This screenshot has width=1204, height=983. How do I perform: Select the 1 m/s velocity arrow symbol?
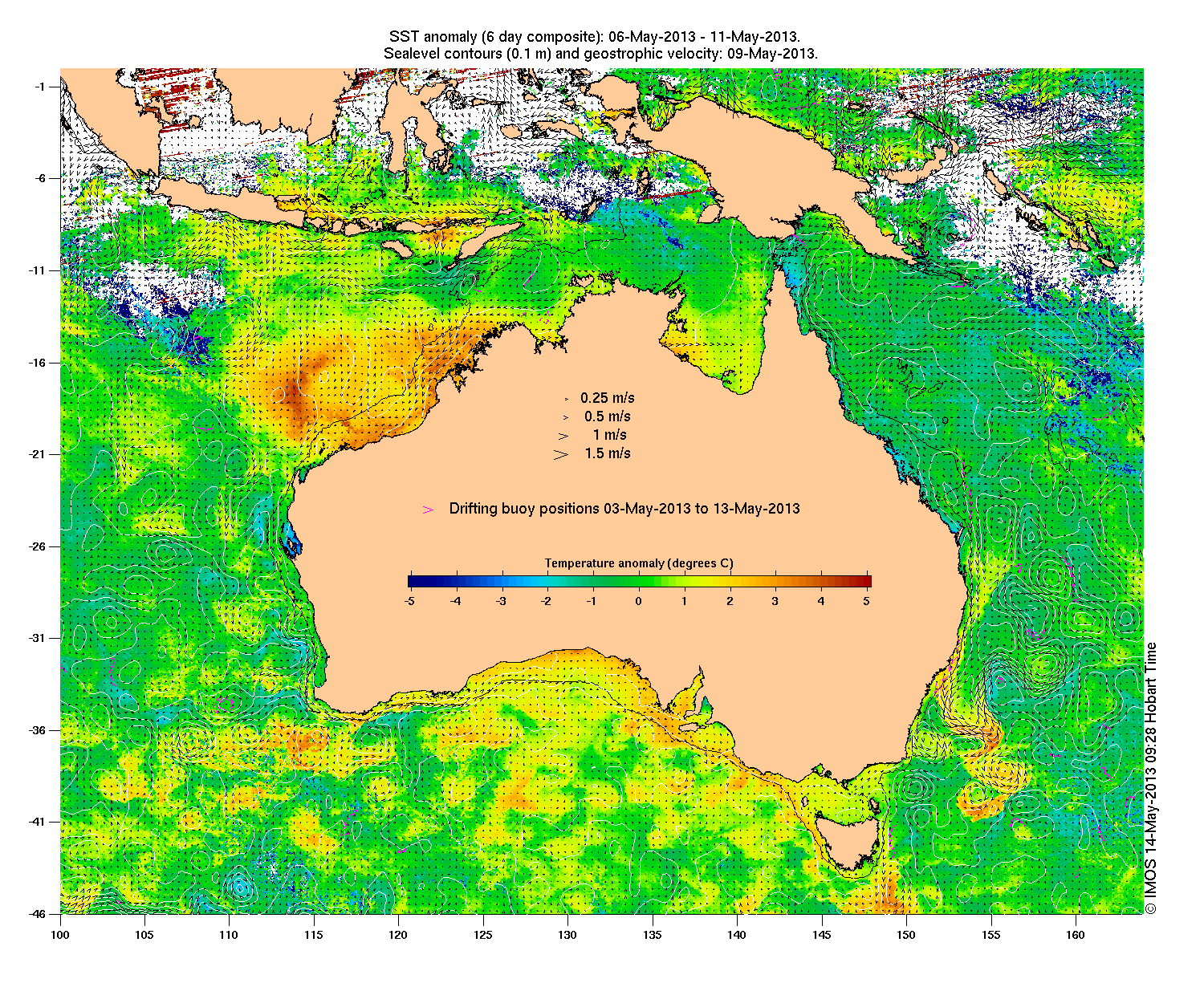(x=563, y=435)
